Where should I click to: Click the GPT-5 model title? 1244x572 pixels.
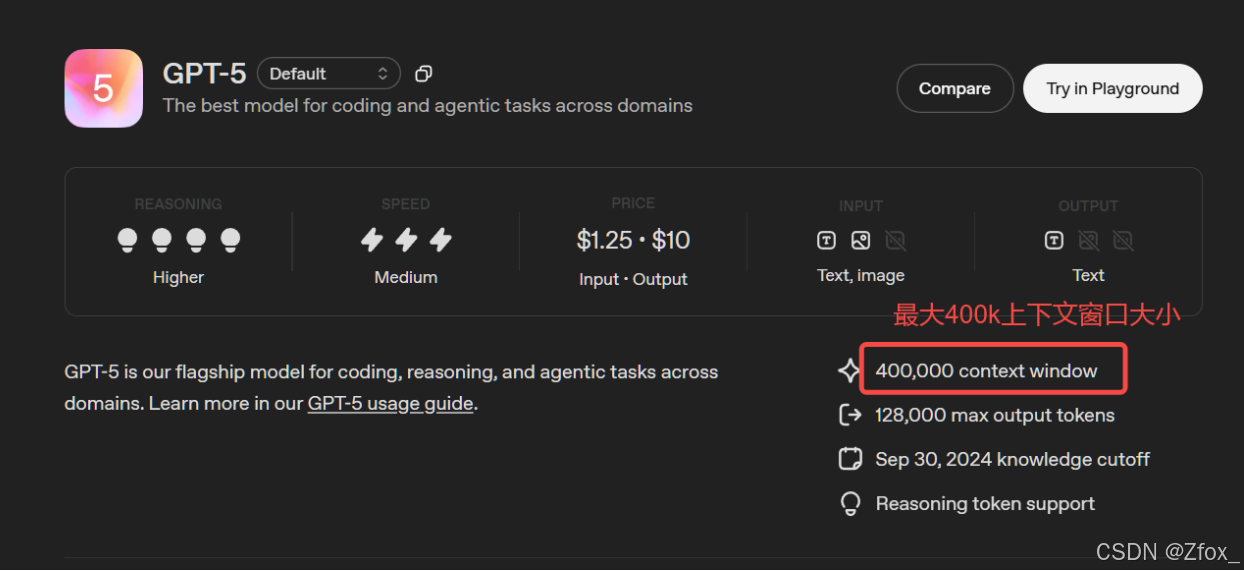point(205,74)
